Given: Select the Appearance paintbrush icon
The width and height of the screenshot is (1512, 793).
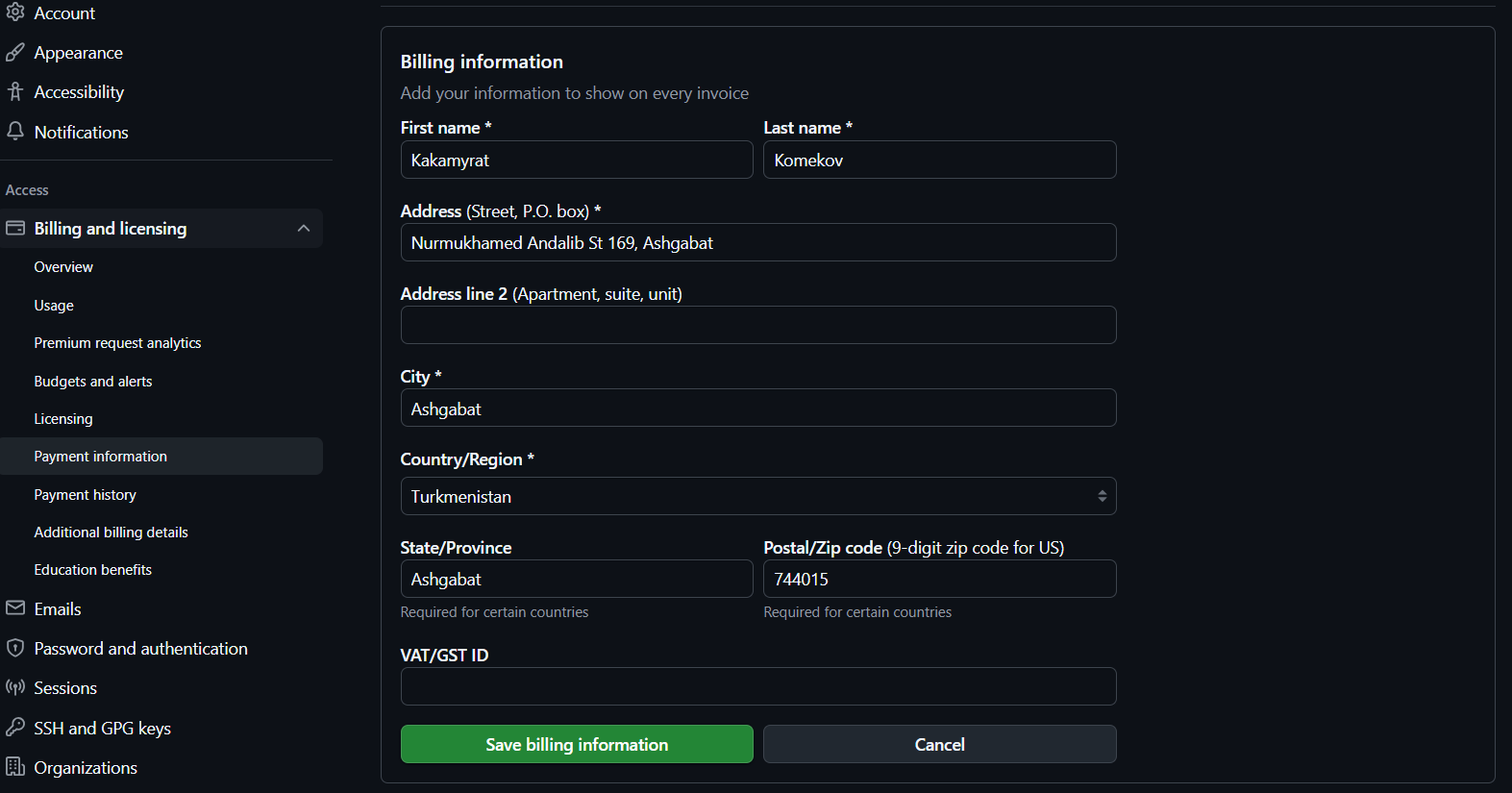Looking at the screenshot, I should pyautogui.click(x=15, y=52).
